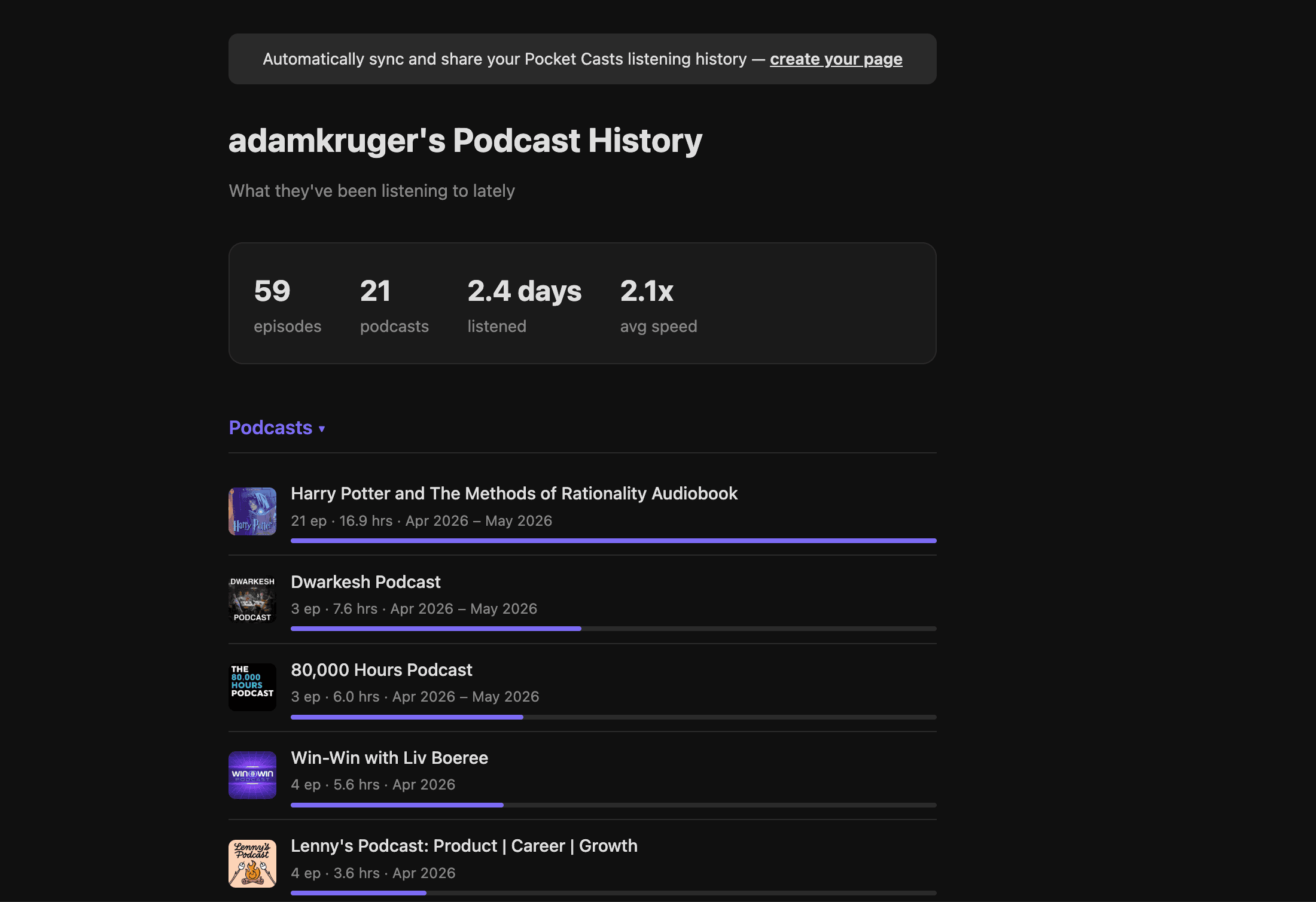Viewport: 1316px width, 902px height.
Task: Click the adamkruger's Podcast History heading
Action: 465,141
